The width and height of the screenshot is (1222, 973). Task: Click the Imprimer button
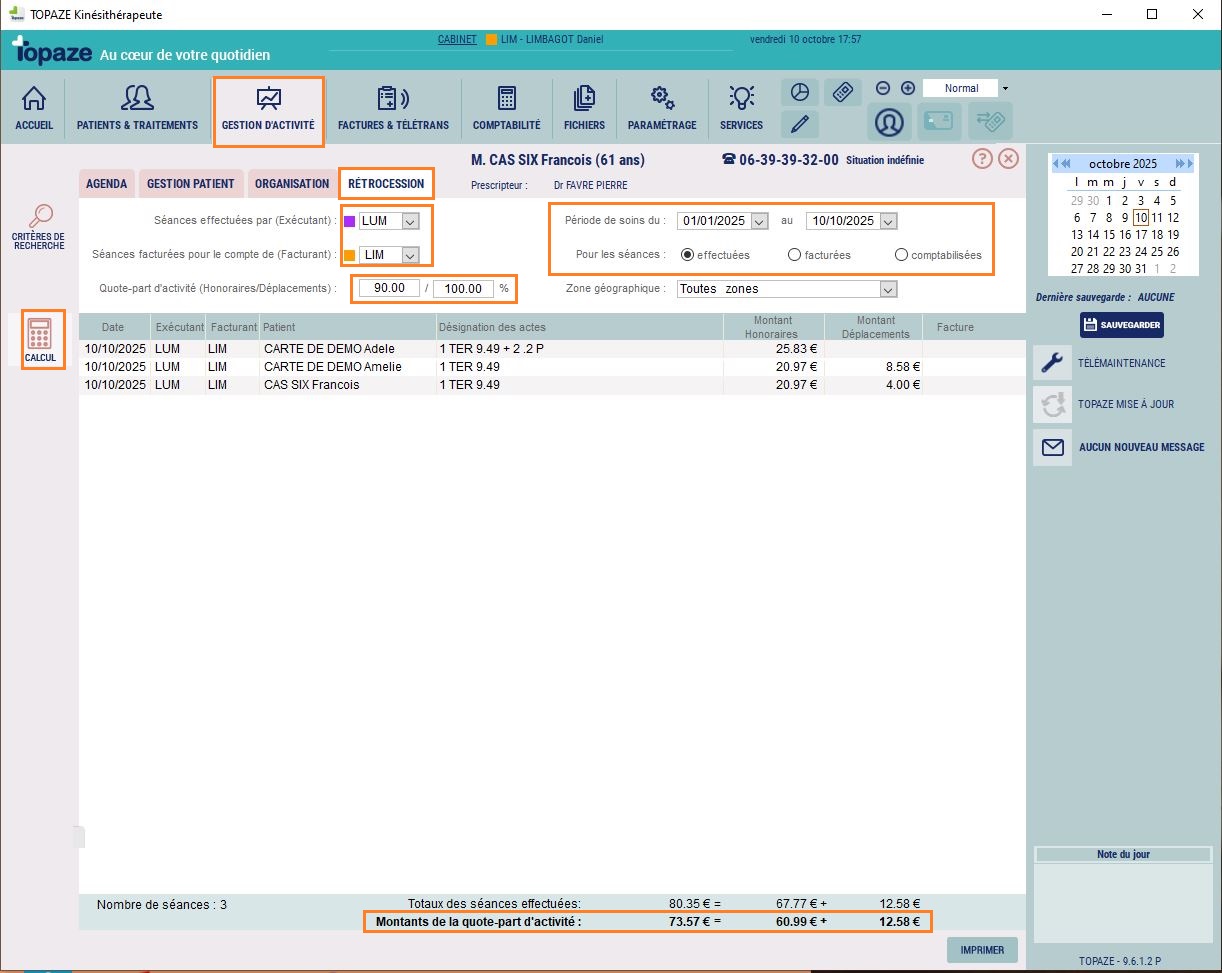(x=981, y=950)
